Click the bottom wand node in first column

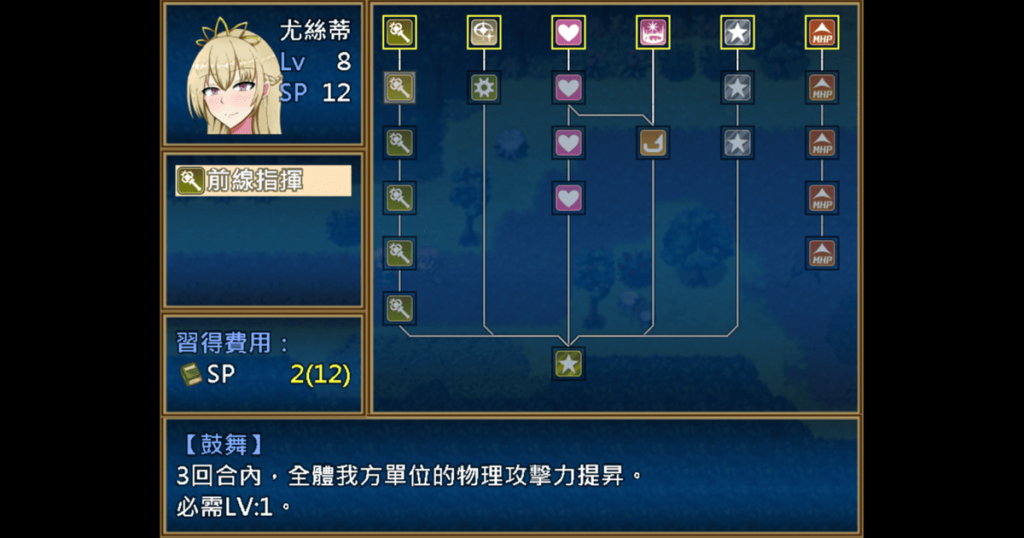[x=399, y=308]
